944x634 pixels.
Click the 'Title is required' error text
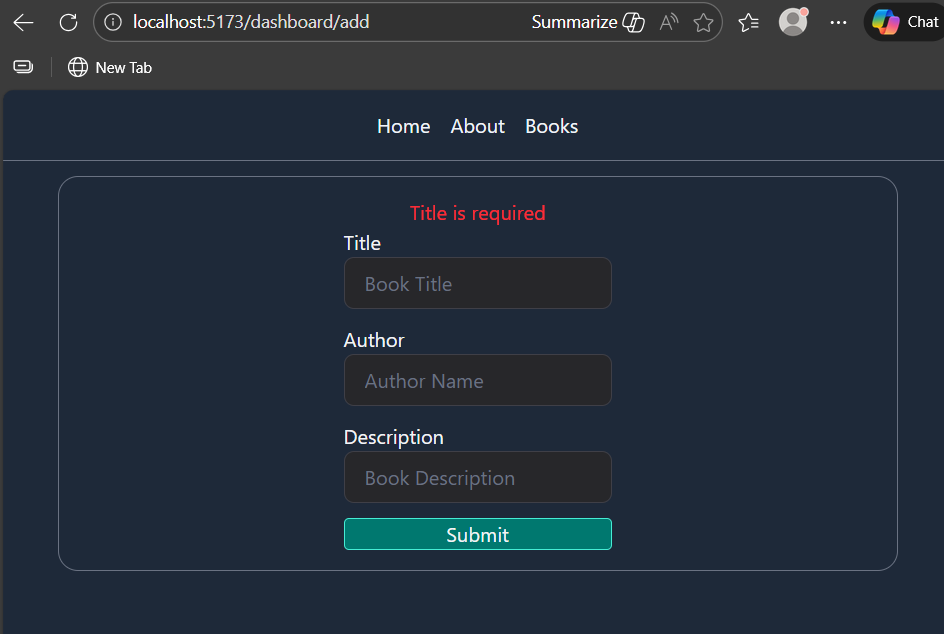[x=477, y=213]
